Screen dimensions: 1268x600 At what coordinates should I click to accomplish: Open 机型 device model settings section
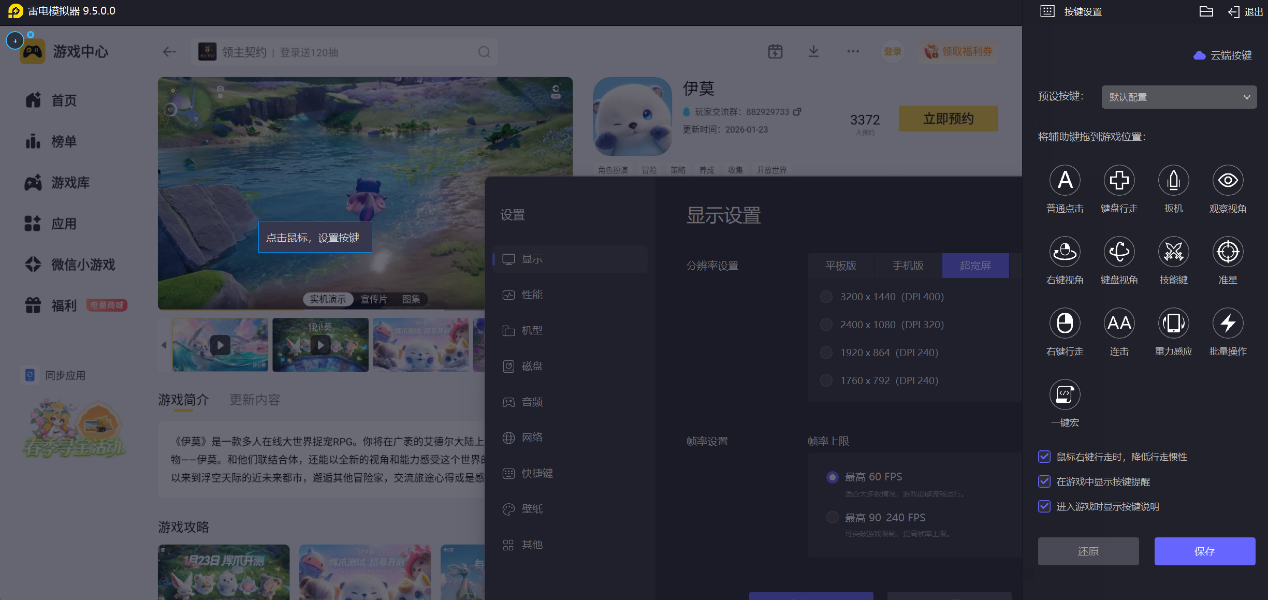(571, 330)
